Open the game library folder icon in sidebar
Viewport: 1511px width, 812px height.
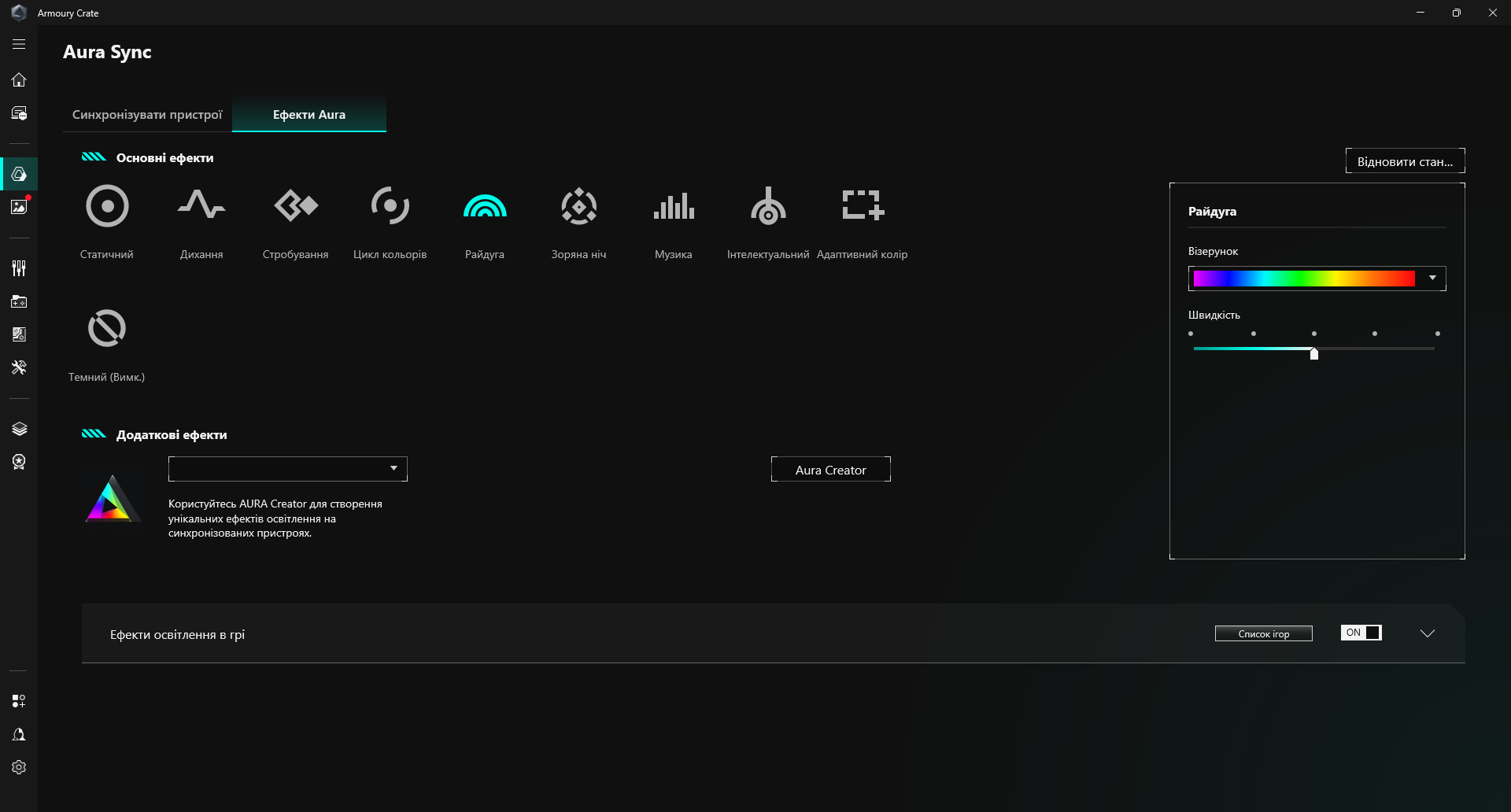tap(19, 301)
